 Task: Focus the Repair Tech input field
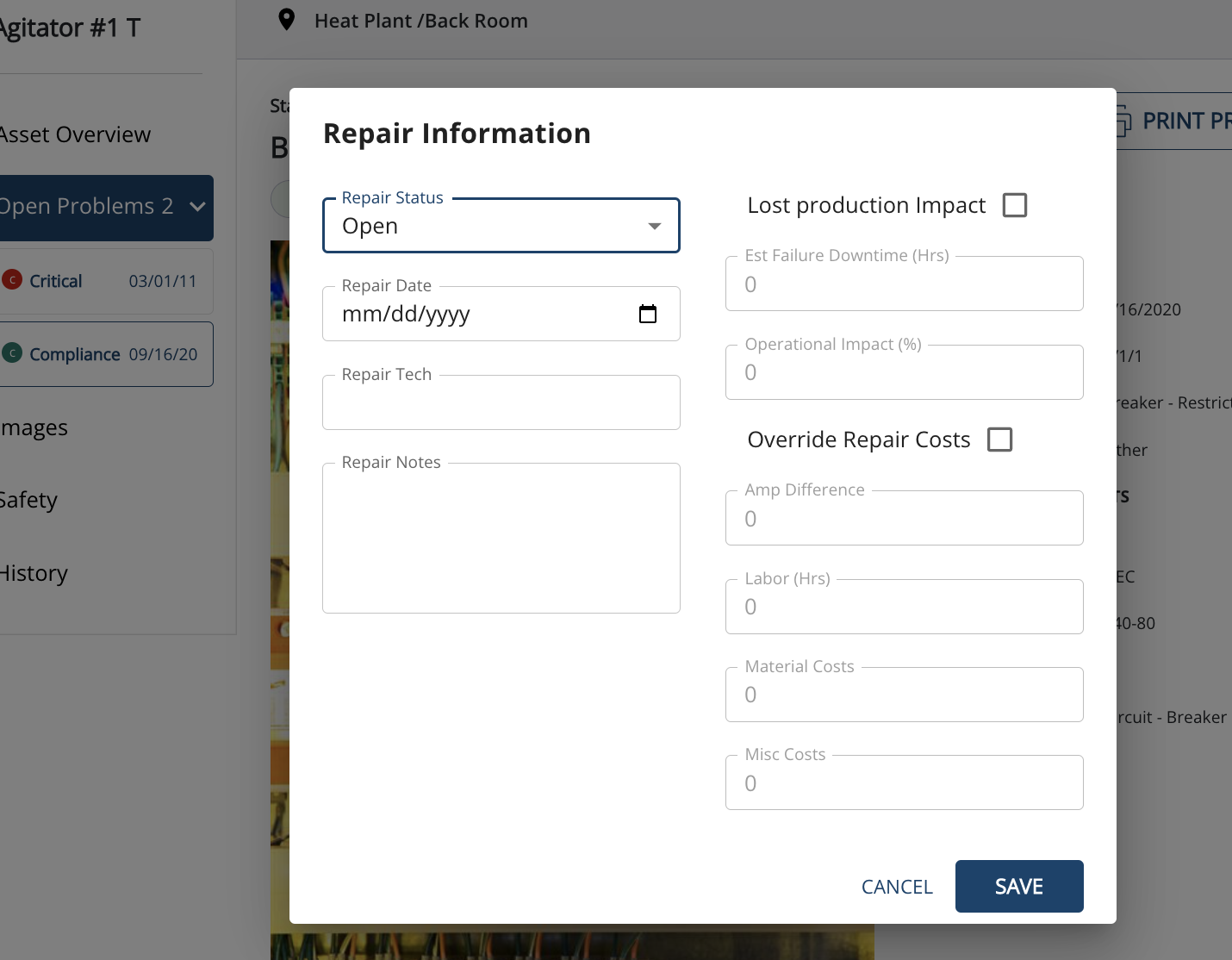click(501, 403)
